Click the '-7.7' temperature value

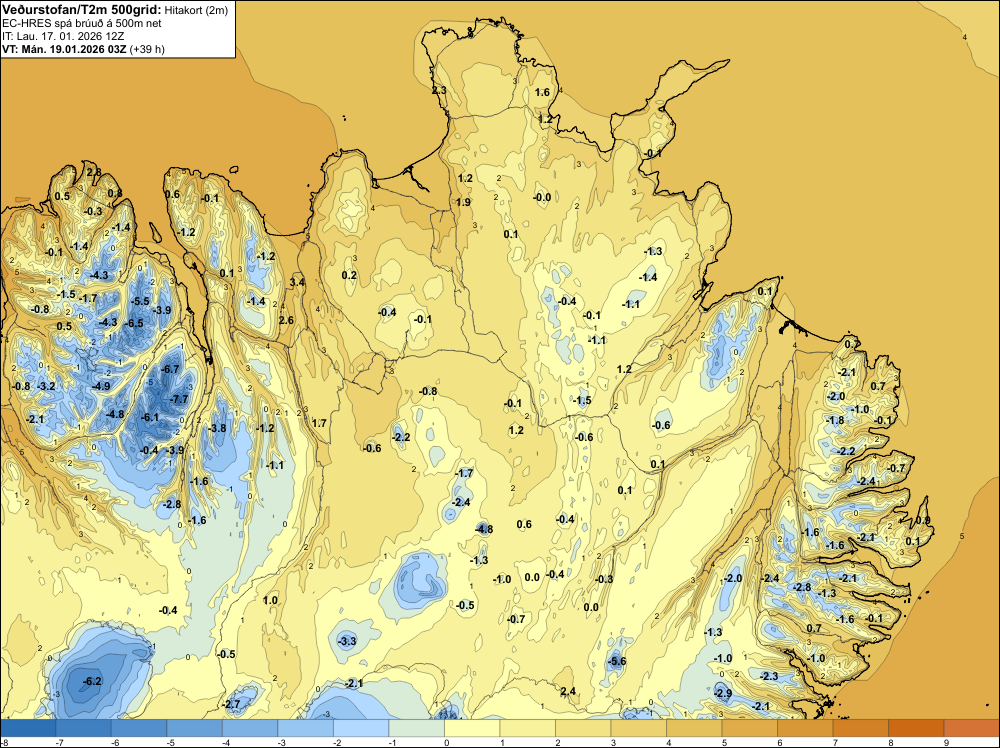pos(179,399)
